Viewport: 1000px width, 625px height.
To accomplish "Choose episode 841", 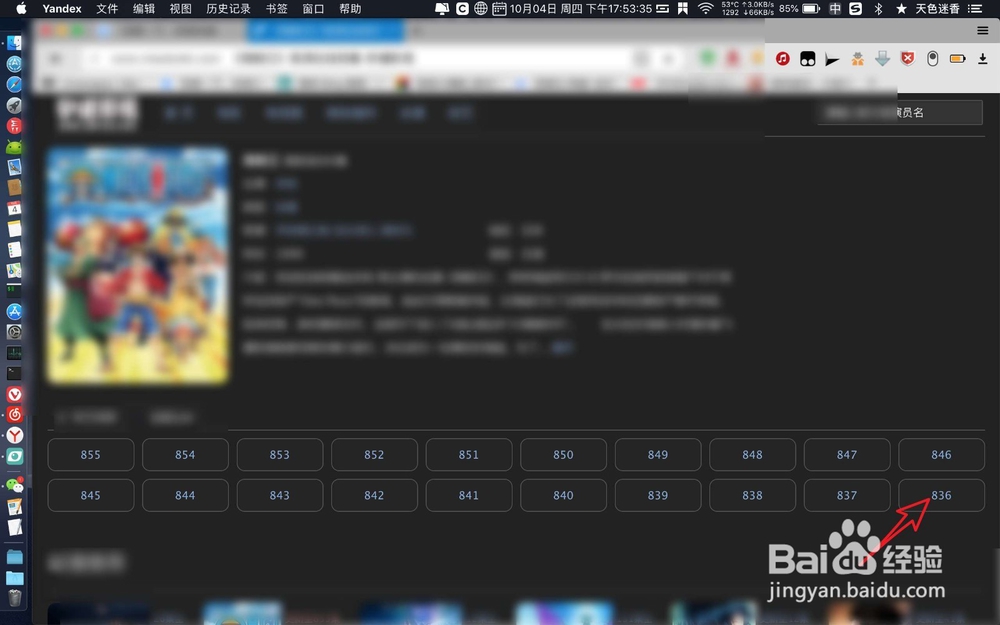I will (x=469, y=495).
